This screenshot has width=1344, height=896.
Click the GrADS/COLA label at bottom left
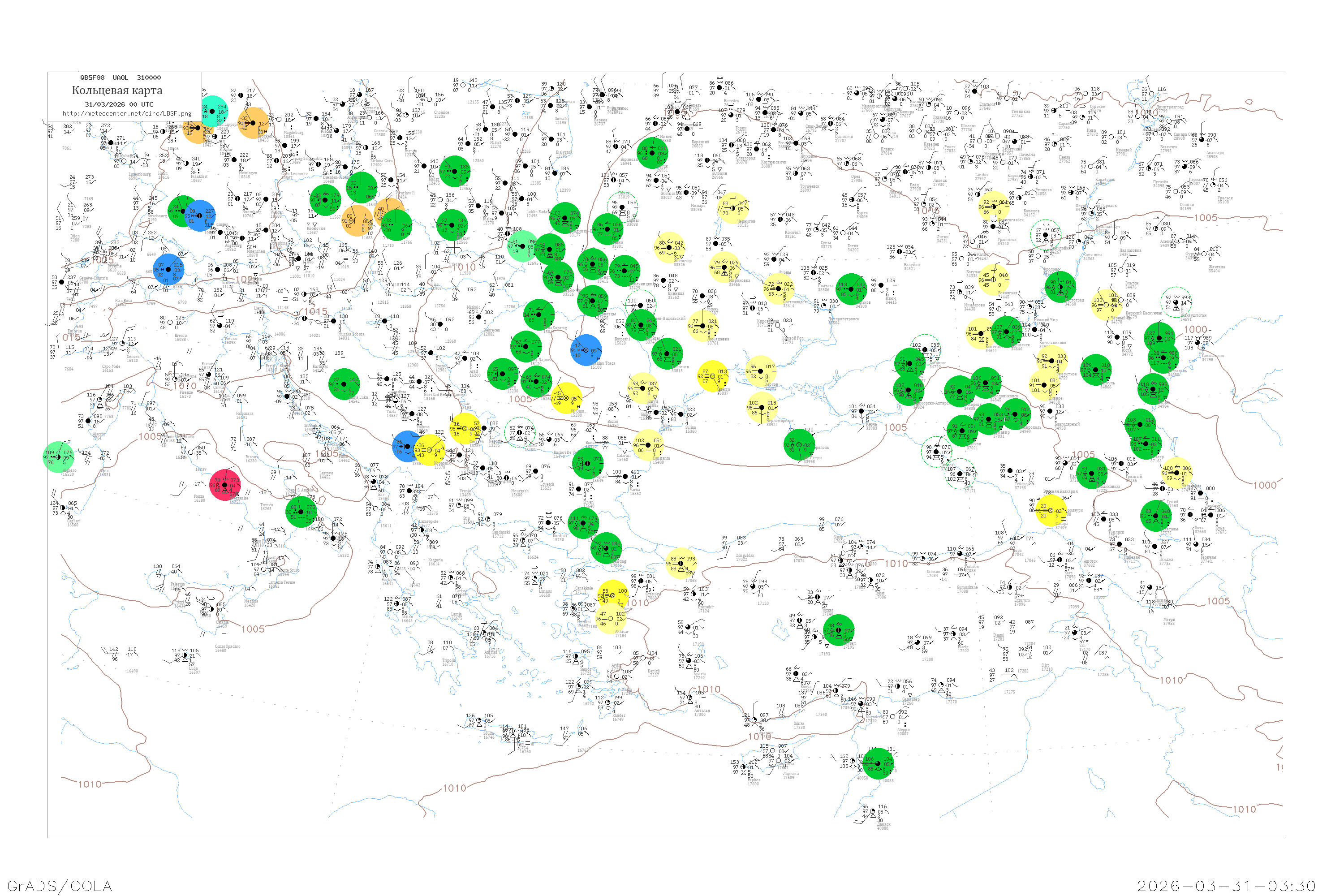[60, 885]
